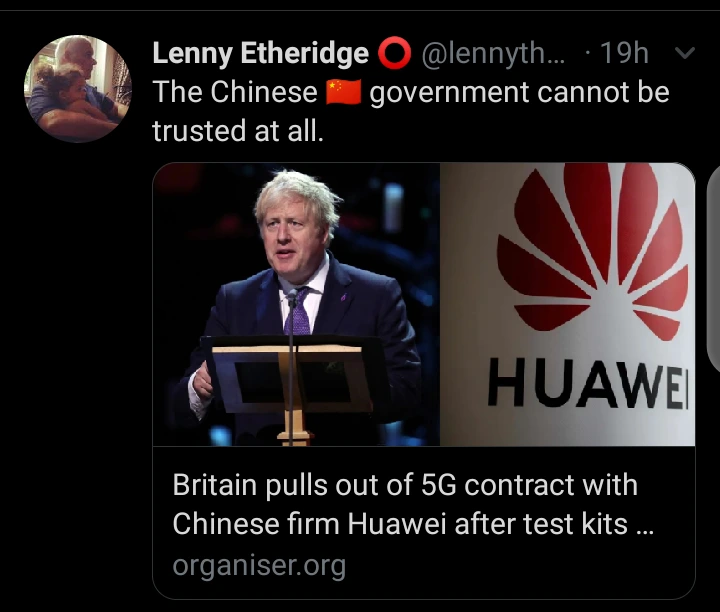Open the organiser.org domain link
The width and height of the screenshot is (720, 612).
259,566
